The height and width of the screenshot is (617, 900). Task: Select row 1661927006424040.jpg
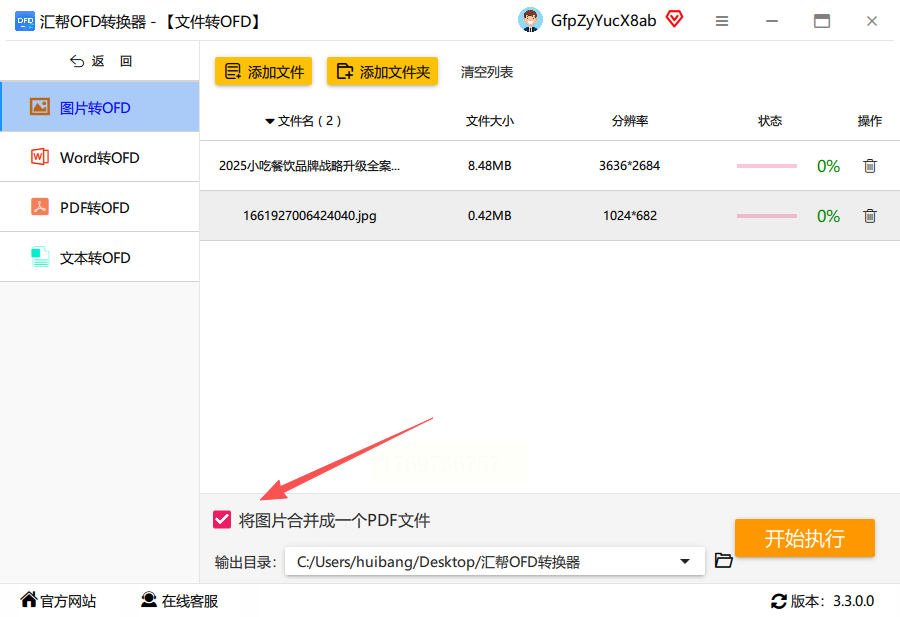(x=550, y=216)
